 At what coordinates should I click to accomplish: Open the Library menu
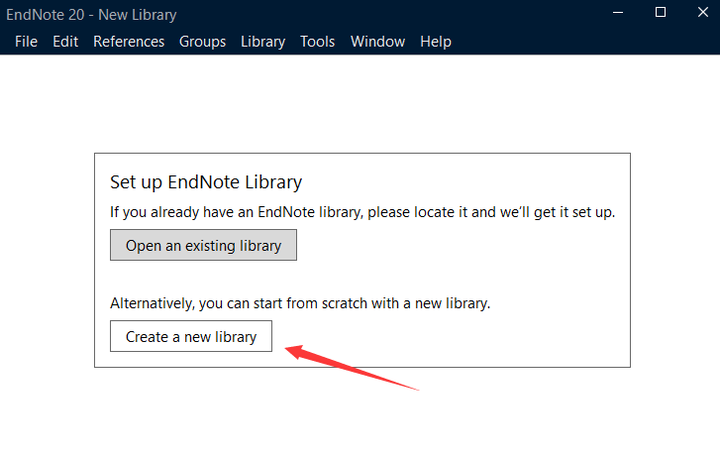pyautogui.click(x=263, y=42)
